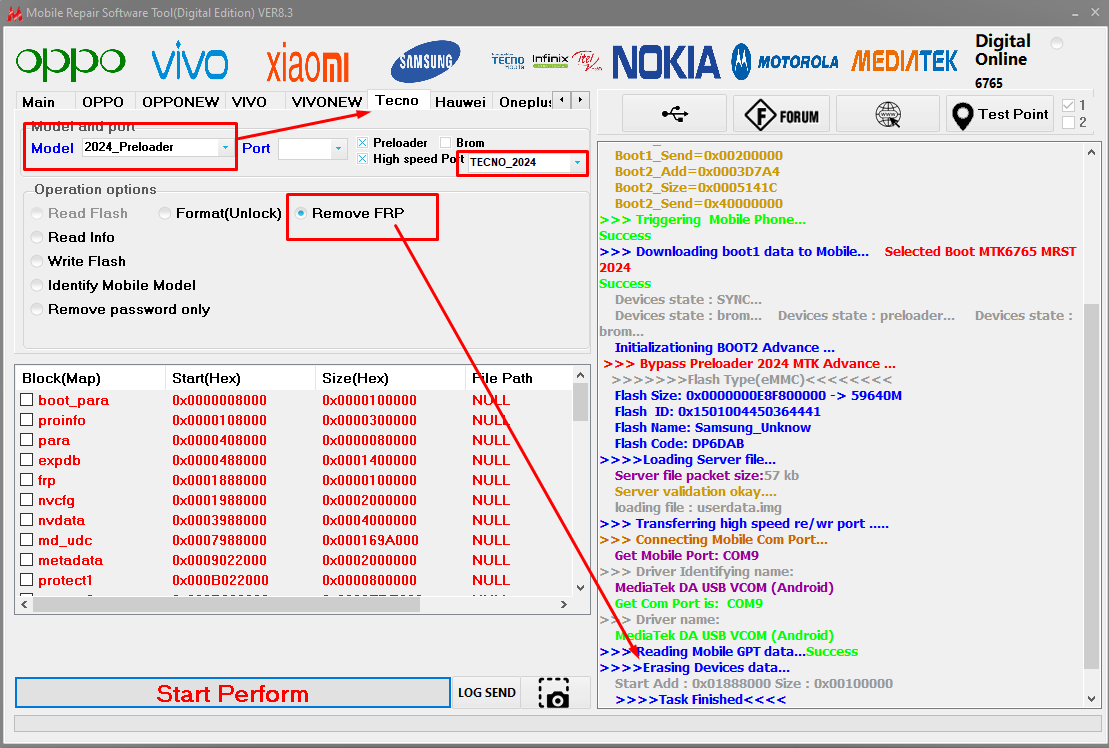Screen dimensions: 1109x748
Task: Enable the Brom checkbox
Action: click(x=446, y=143)
